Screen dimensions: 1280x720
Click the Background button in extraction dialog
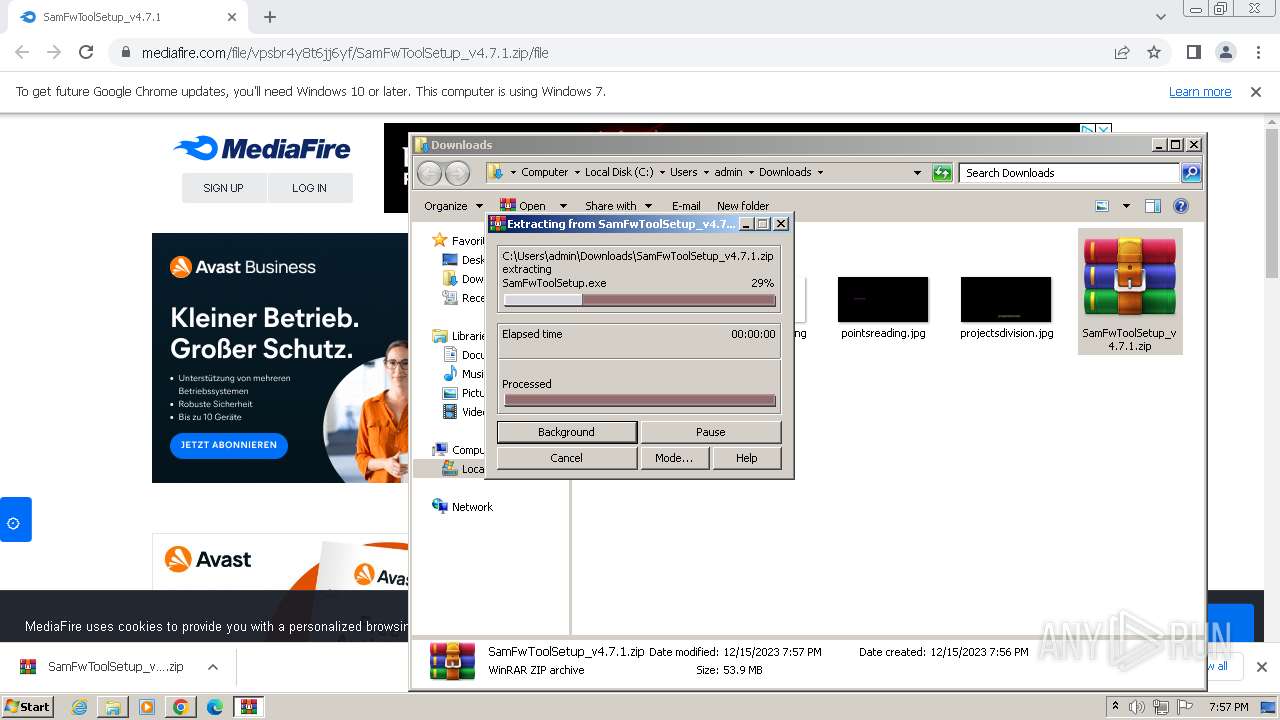click(566, 432)
